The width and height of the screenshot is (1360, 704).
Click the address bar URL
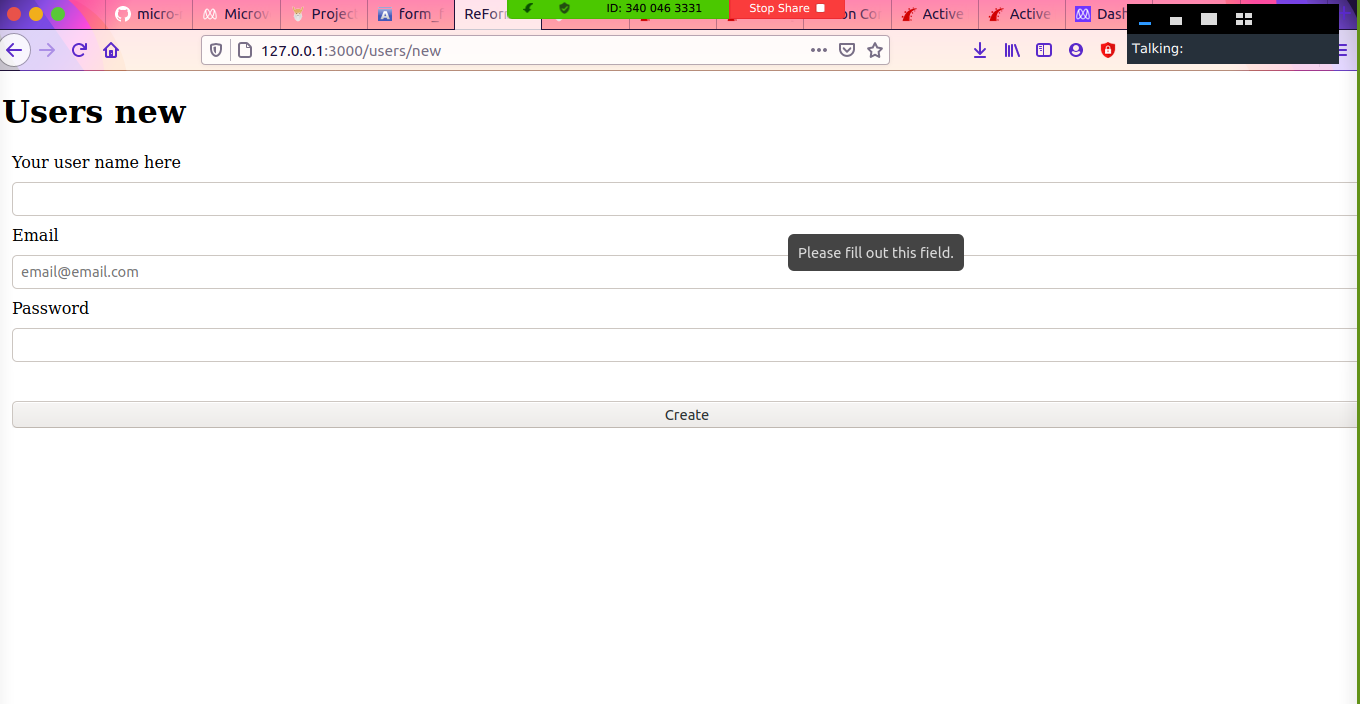(x=351, y=50)
